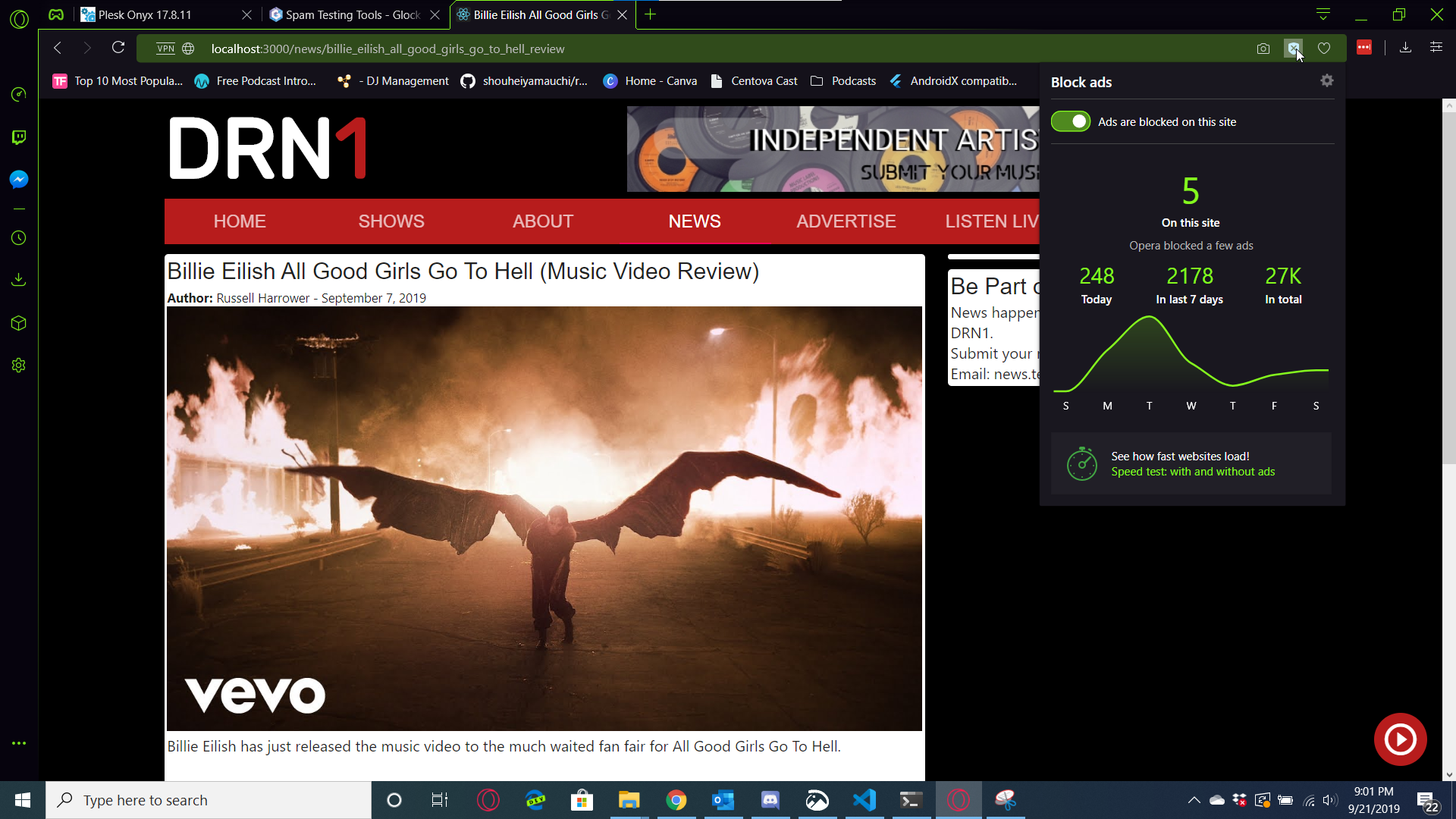Take a snapshot with camera icon
The image size is (1456, 819).
point(1263,49)
